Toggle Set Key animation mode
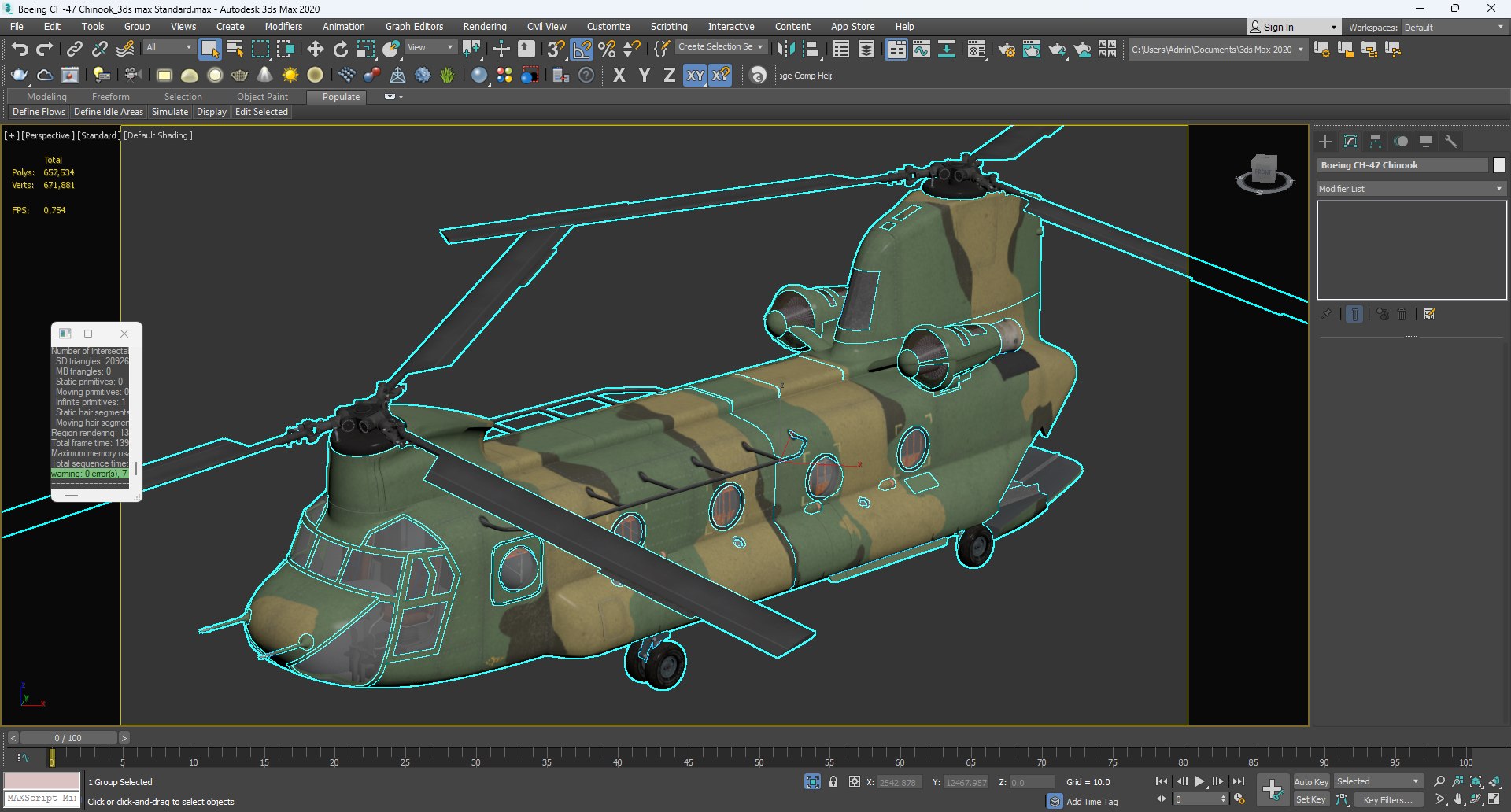Image resolution: width=1511 pixels, height=812 pixels. click(1311, 799)
